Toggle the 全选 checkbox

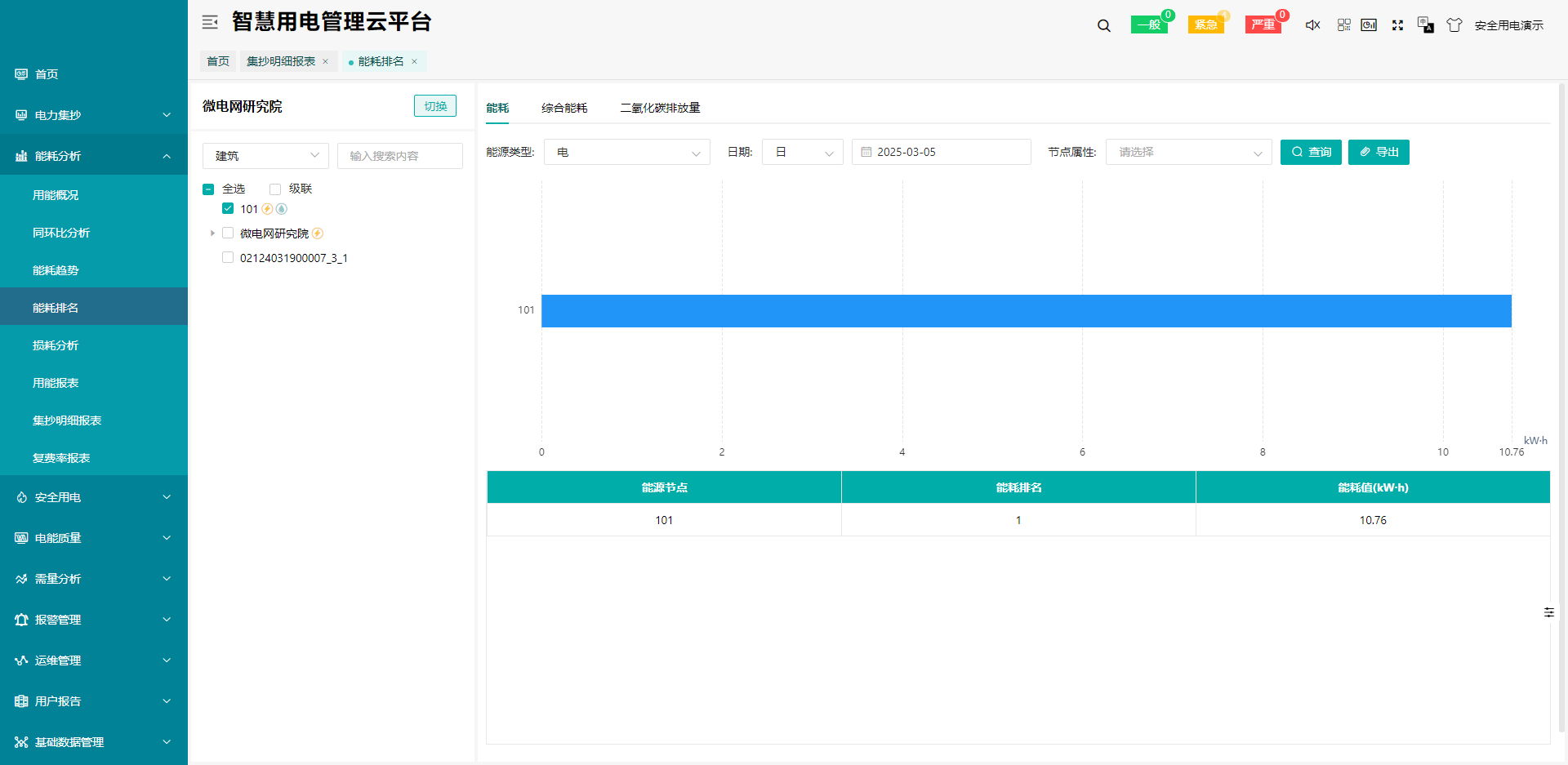[208, 189]
